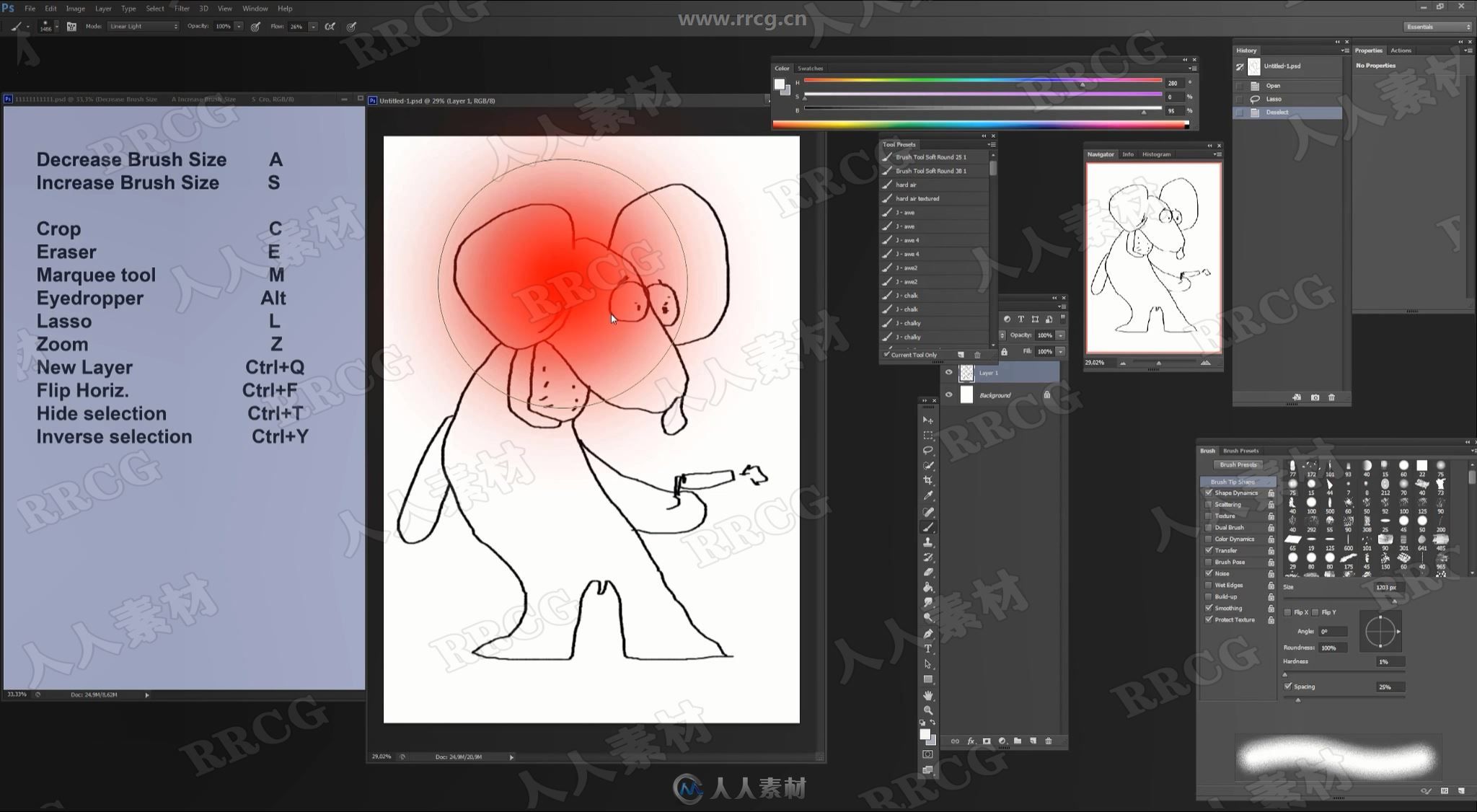1477x812 pixels.
Task: Toggle visibility of Layer 1
Action: [x=949, y=372]
